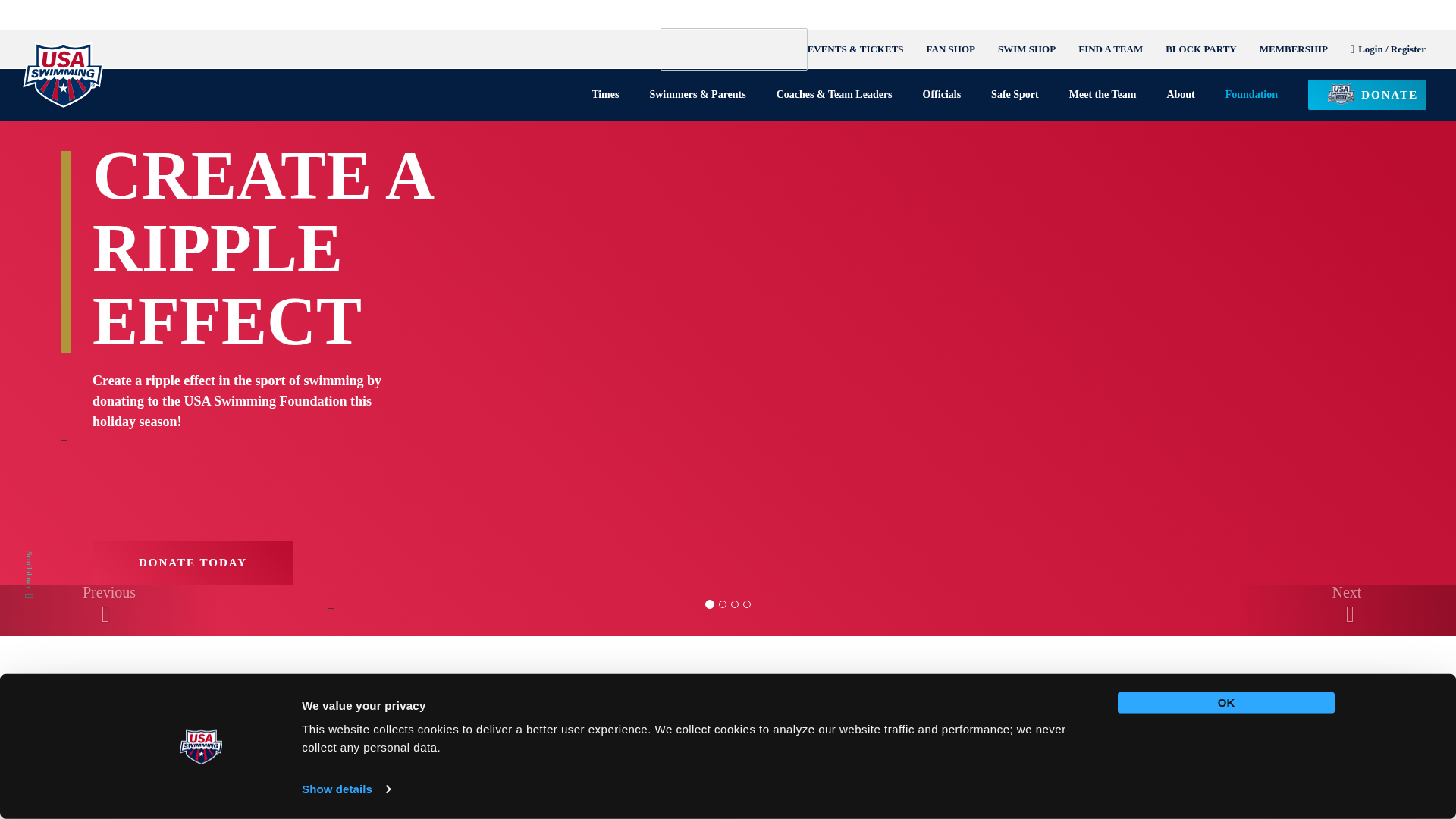Open the Swimmers & Parents menu
This screenshot has height=819, width=1456.
coord(697,95)
